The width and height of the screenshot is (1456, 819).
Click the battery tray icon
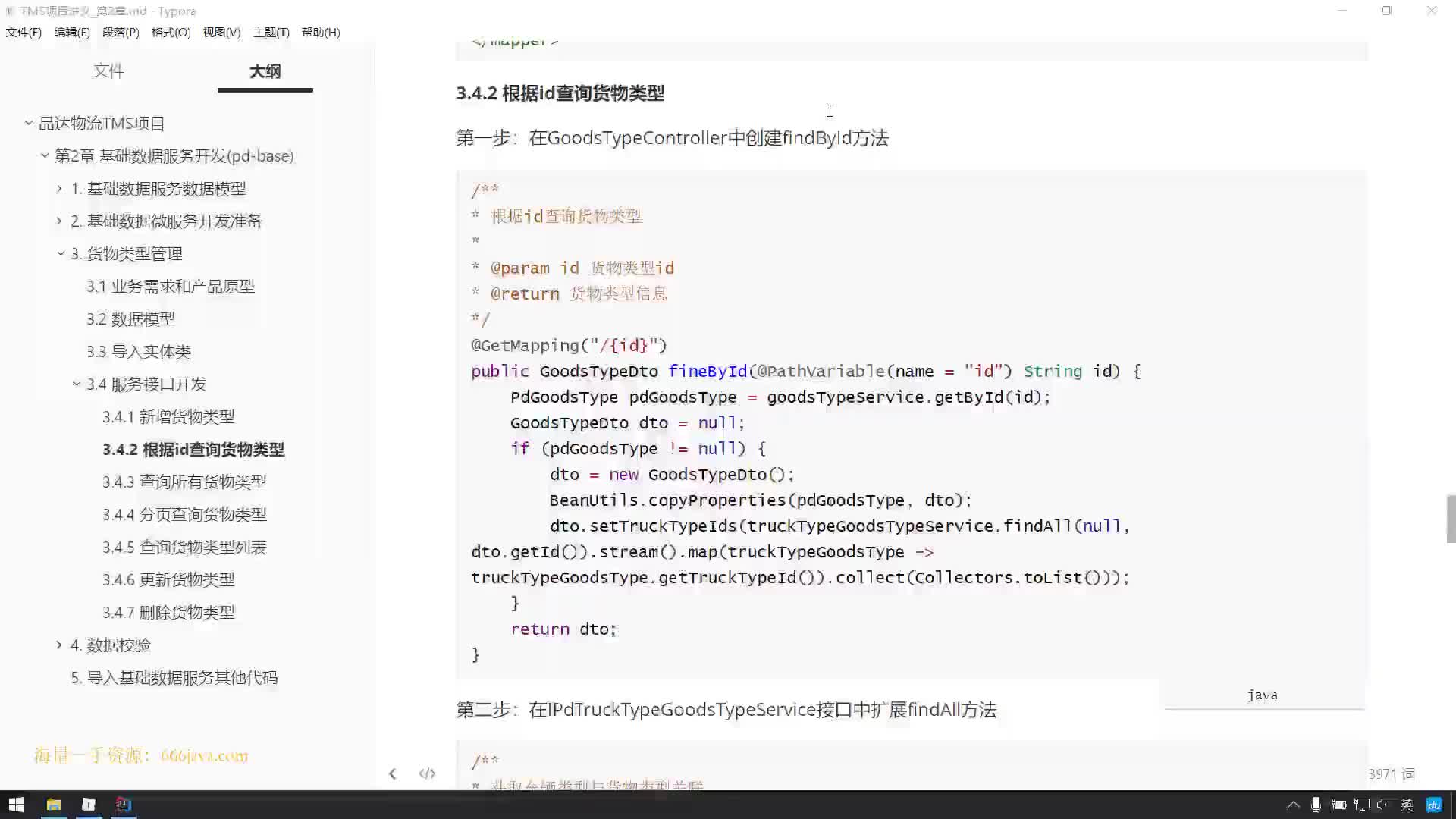pos(1338,805)
